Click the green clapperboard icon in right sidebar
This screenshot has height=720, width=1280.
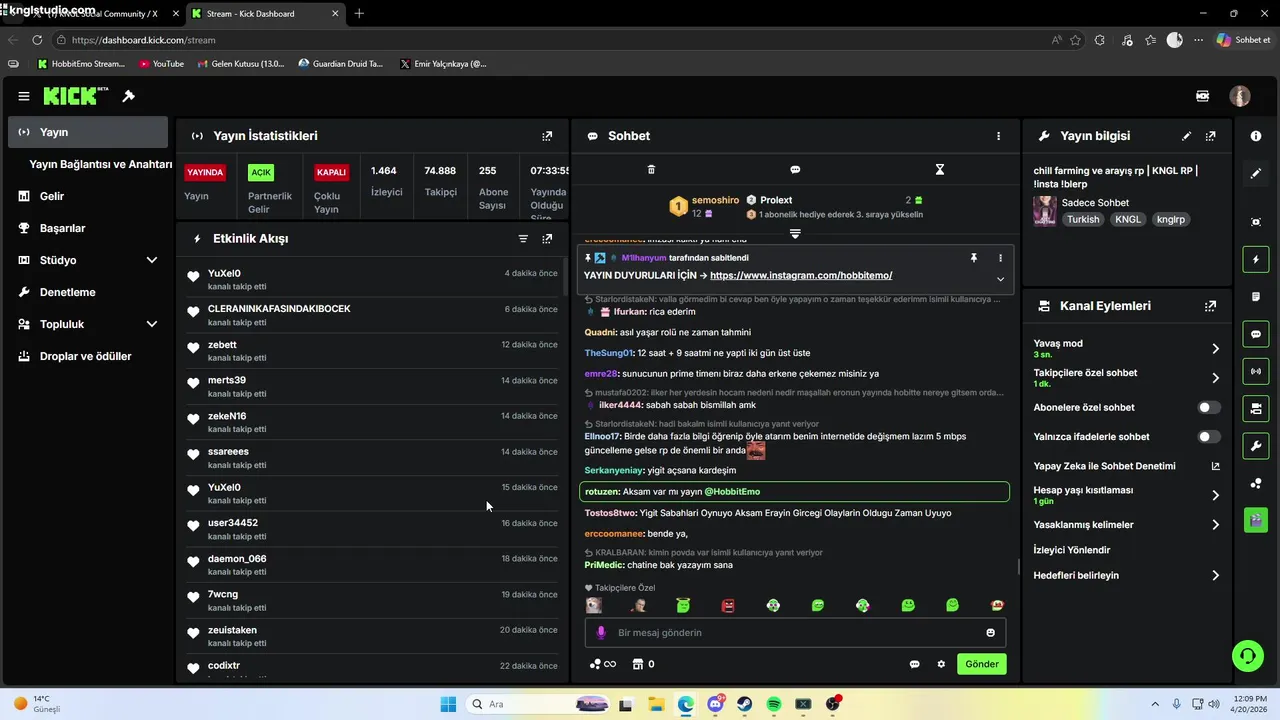click(x=1256, y=520)
